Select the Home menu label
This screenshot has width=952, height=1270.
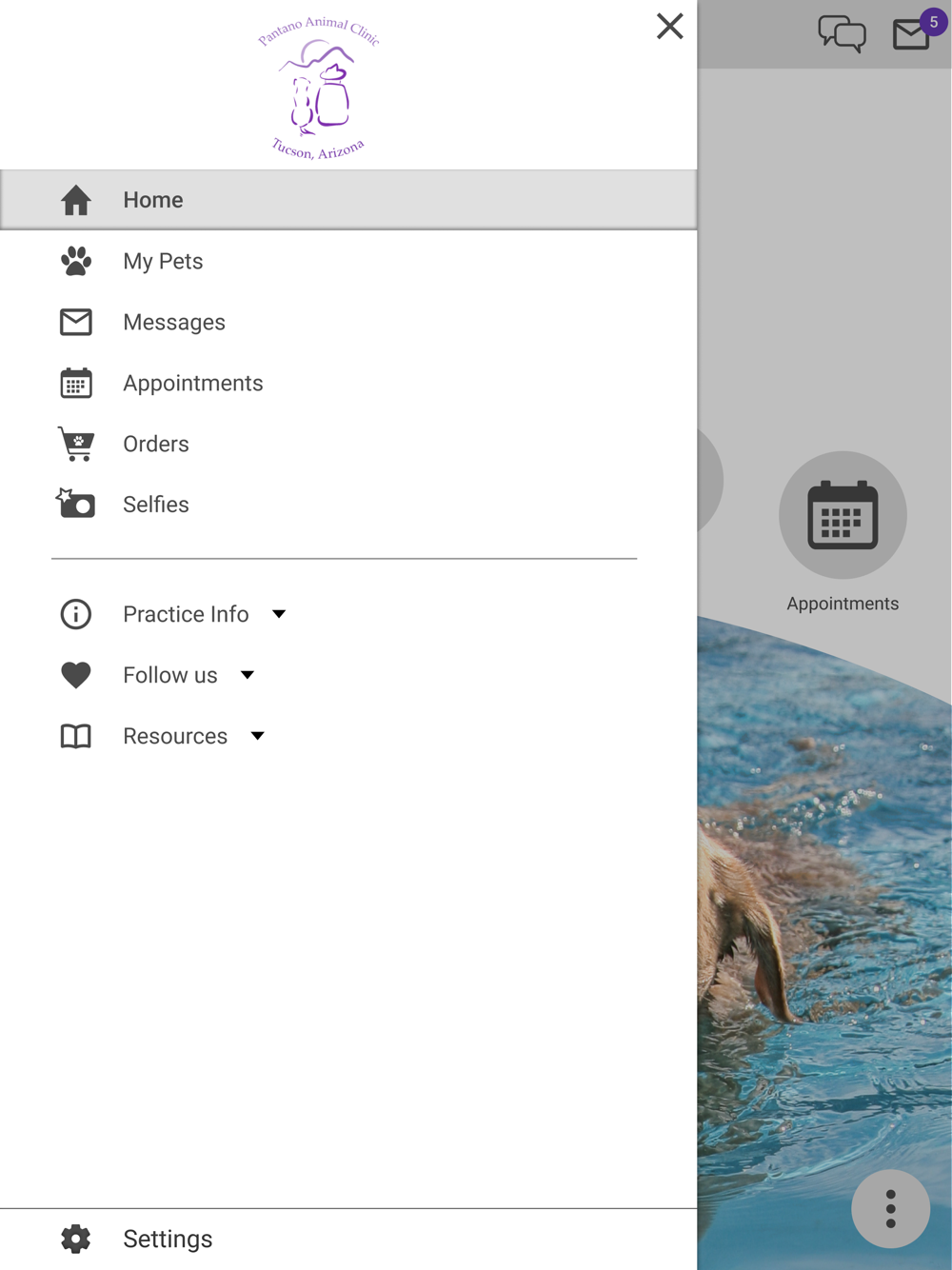153,200
